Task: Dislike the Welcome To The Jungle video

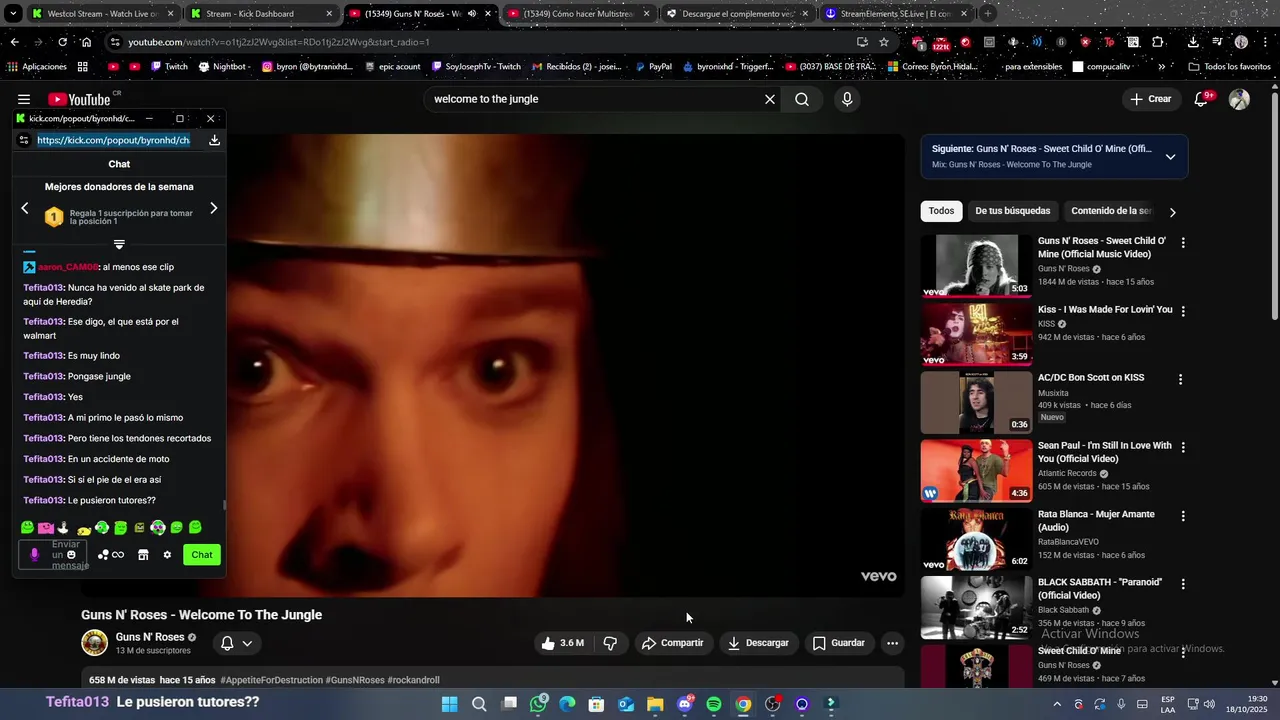Action: tap(610, 643)
